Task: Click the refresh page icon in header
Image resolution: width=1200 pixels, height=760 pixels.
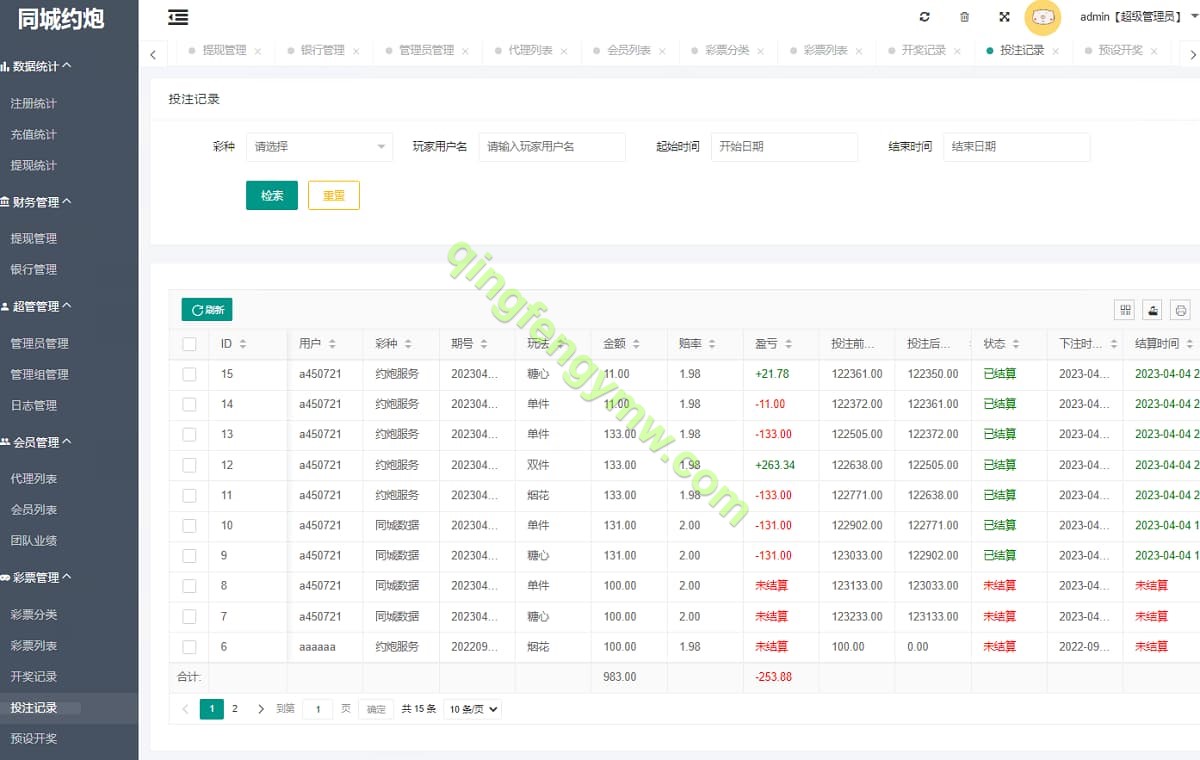Action: click(x=924, y=17)
